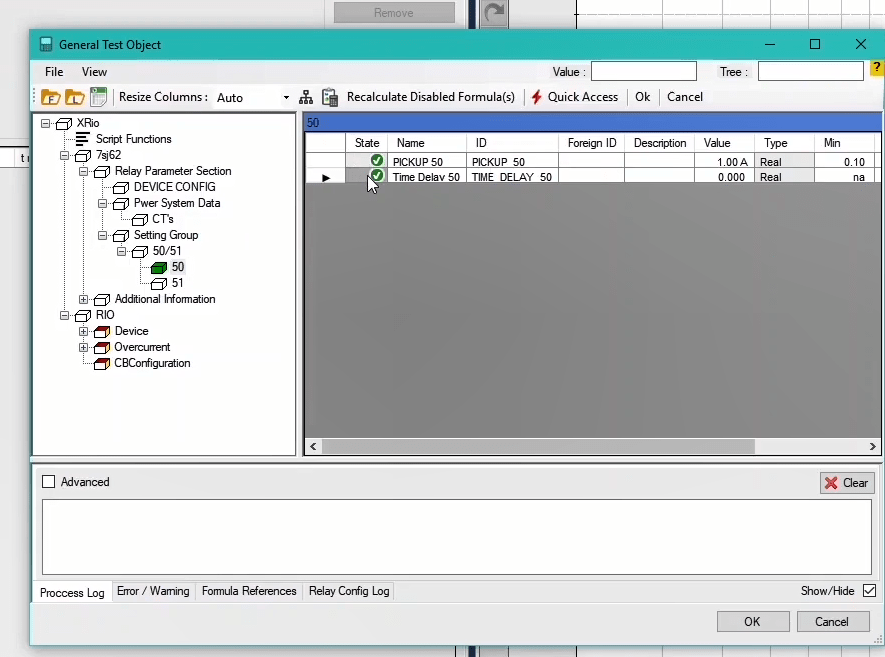
Task: Expand the Overcurrent node under RIO
Action: click(x=84, y=347)
